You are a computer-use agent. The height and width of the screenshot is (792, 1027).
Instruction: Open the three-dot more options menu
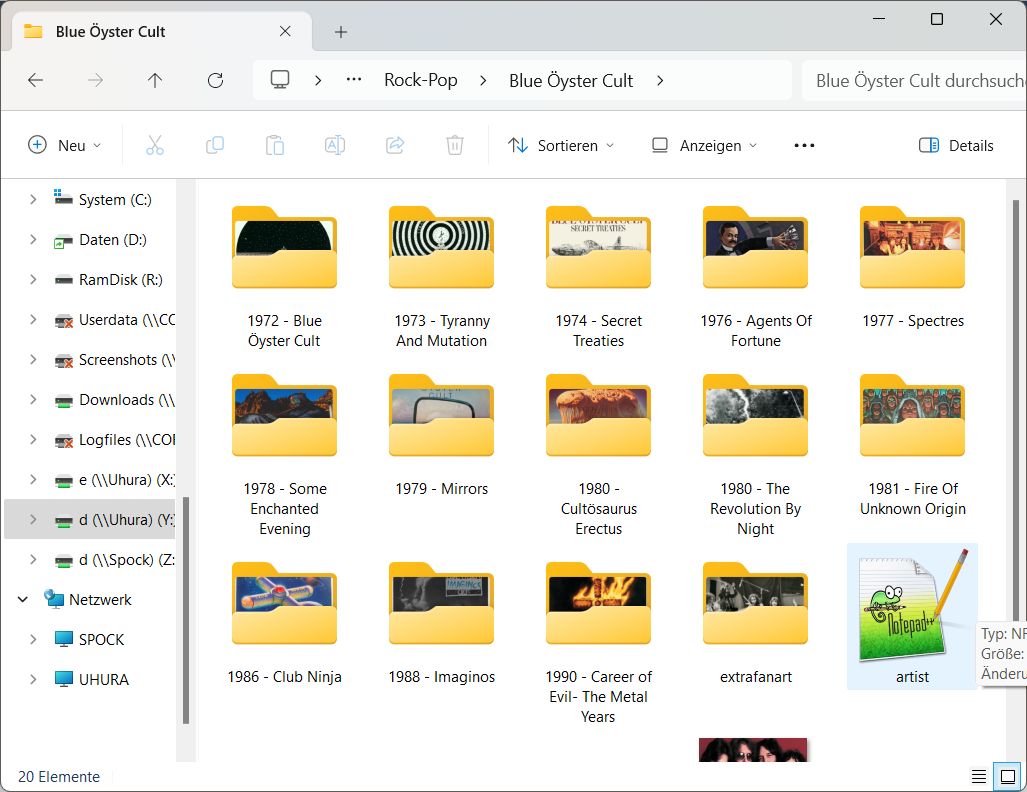[804, 145]
